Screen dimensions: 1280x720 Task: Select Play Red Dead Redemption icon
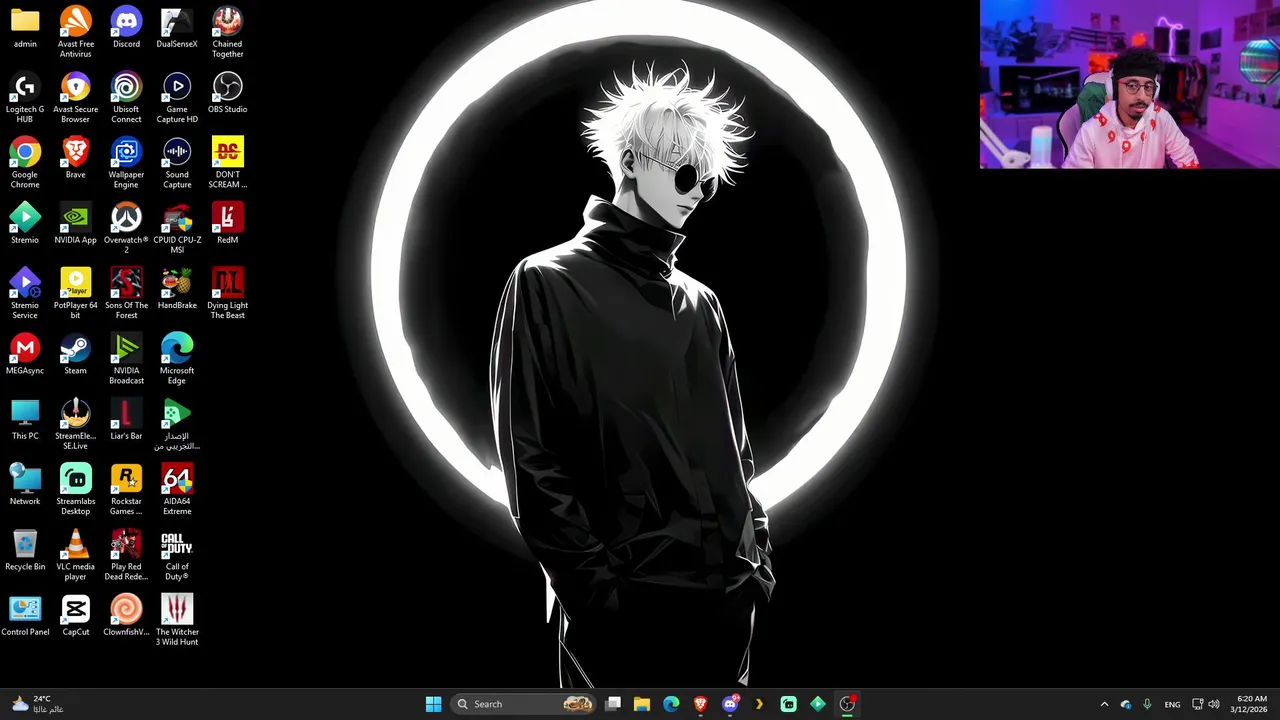click(x=126, y=554)
